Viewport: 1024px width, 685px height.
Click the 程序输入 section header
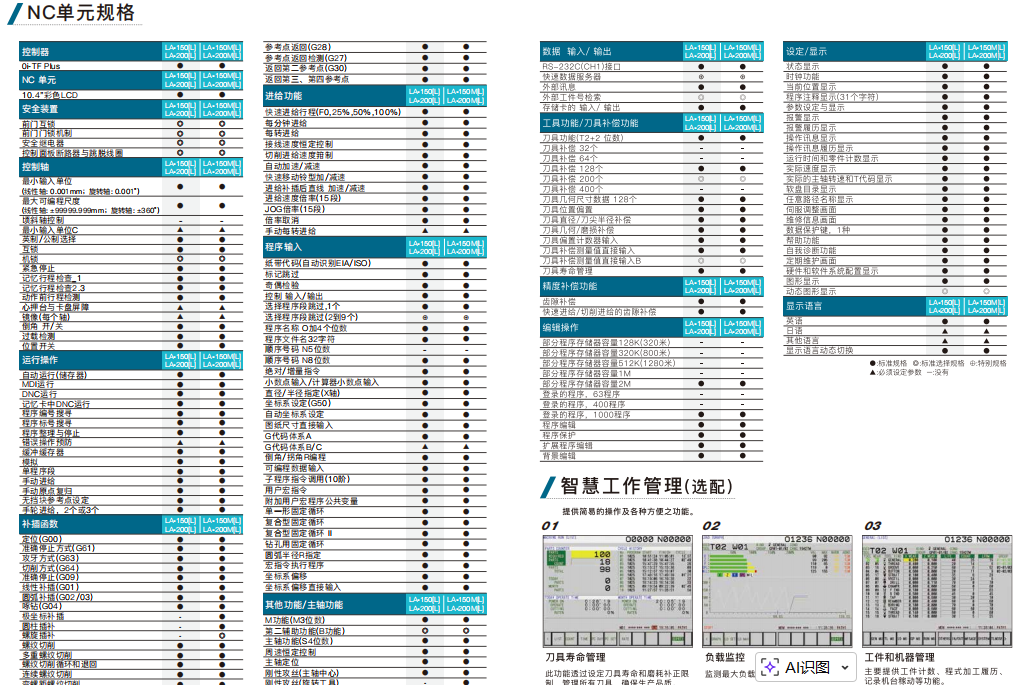pyautogui.click(x=284, y=246)
